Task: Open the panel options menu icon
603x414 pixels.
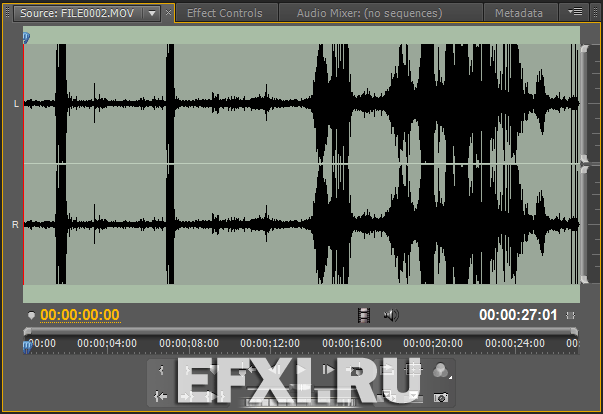Action: pos(575,12)
